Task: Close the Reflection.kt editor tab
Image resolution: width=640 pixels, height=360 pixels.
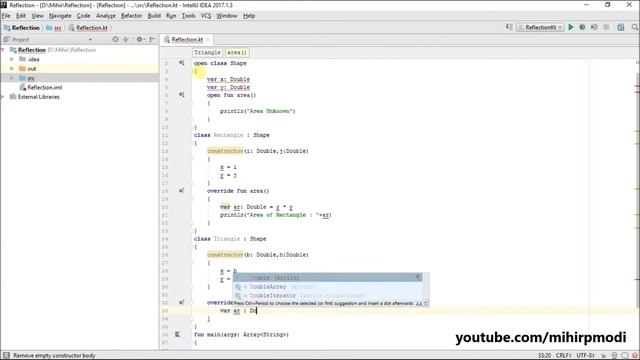Action: [x=208, y=40]
